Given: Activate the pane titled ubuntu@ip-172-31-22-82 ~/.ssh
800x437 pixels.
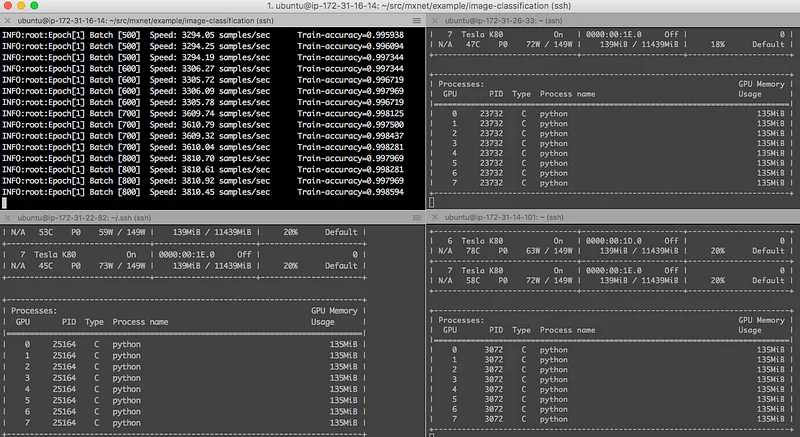Looking at the screenshot, I should (x=84, y=218).
